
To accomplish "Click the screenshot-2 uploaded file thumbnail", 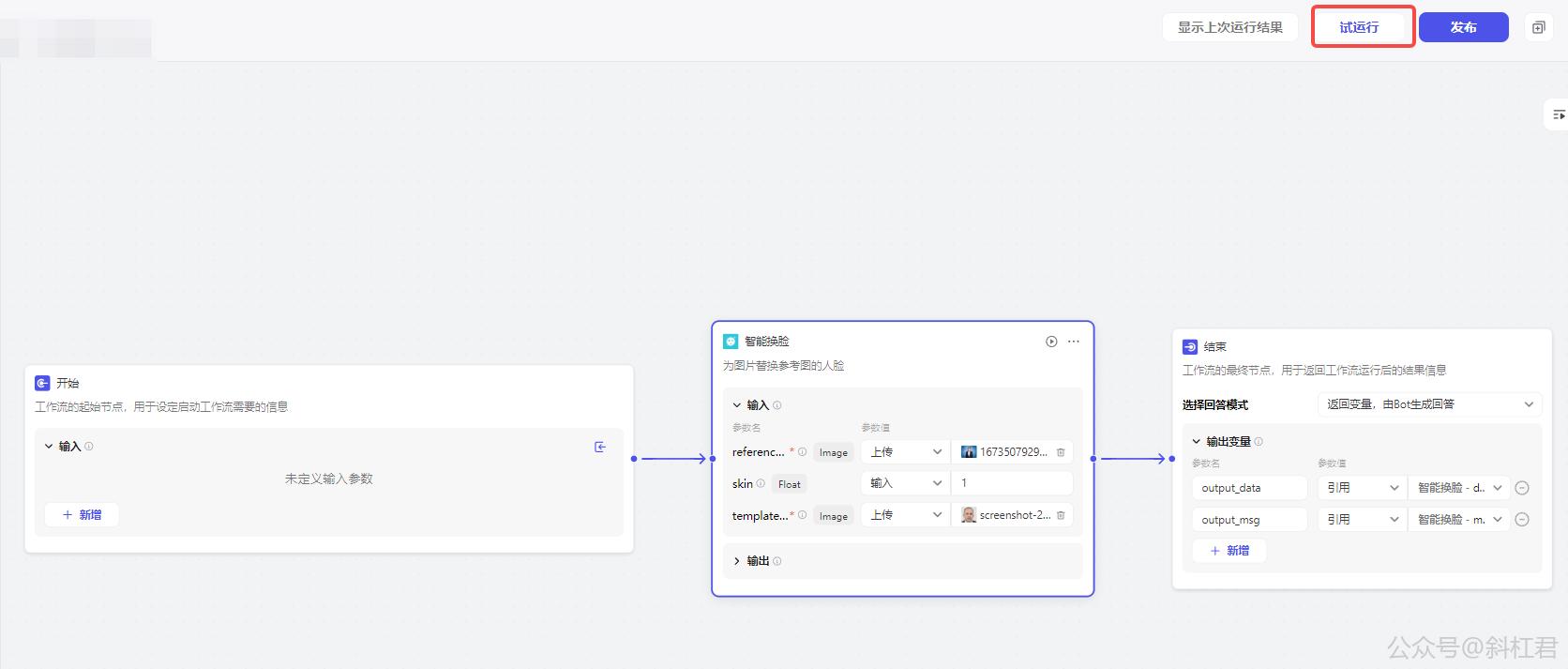I will click(969, 515).
